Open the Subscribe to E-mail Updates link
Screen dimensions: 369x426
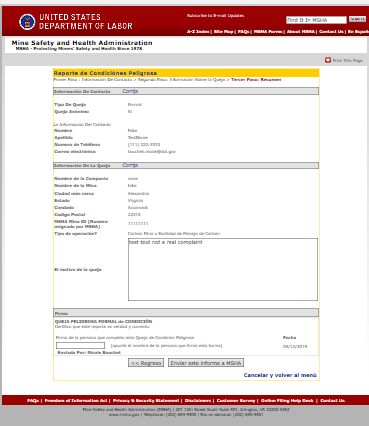coord(215,16)
